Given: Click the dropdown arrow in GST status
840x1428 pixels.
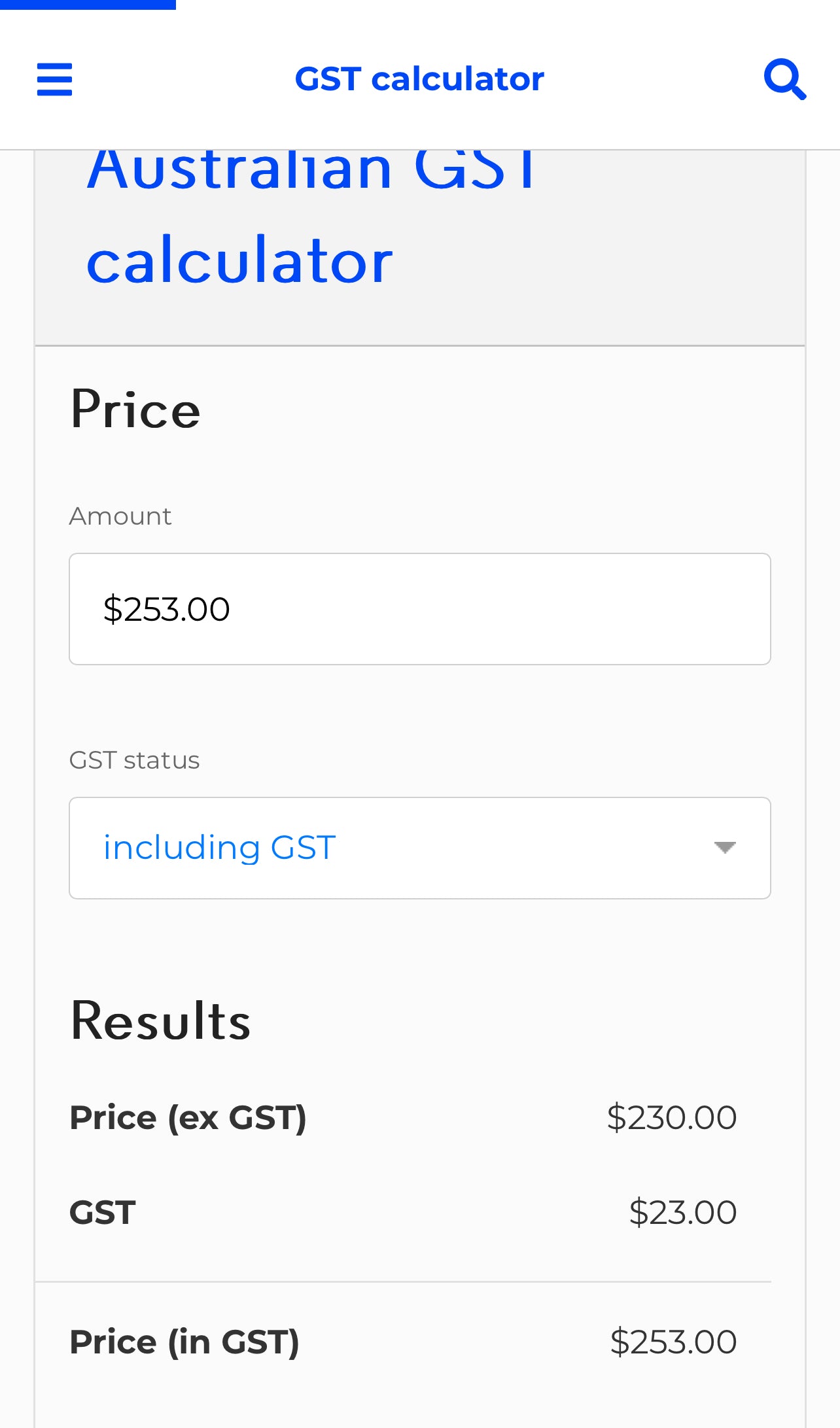Looking at the screenshot, I should tap(725, 848).
